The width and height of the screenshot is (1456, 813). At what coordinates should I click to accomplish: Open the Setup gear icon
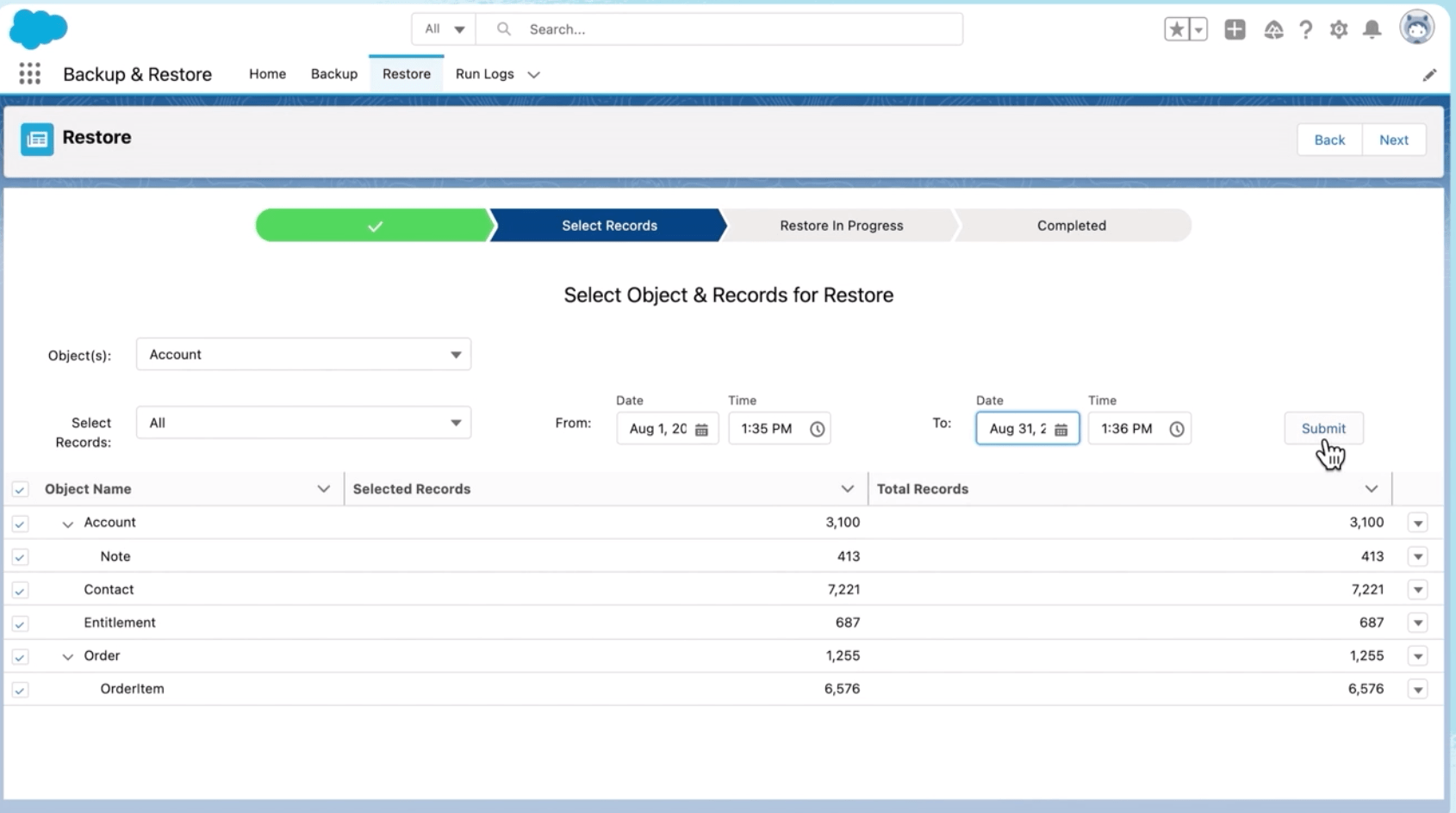[1339, 30]
